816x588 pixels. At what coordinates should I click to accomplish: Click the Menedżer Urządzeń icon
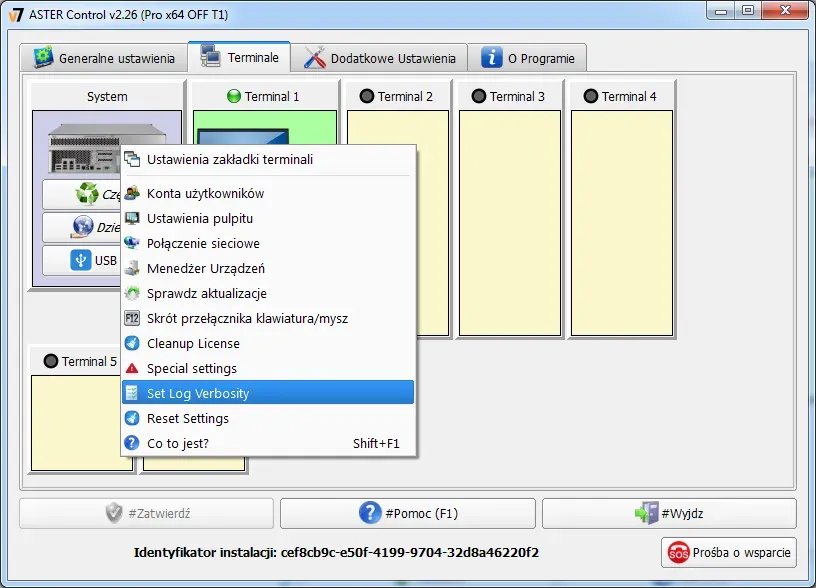pyautogui.click(x=132, y=268)
